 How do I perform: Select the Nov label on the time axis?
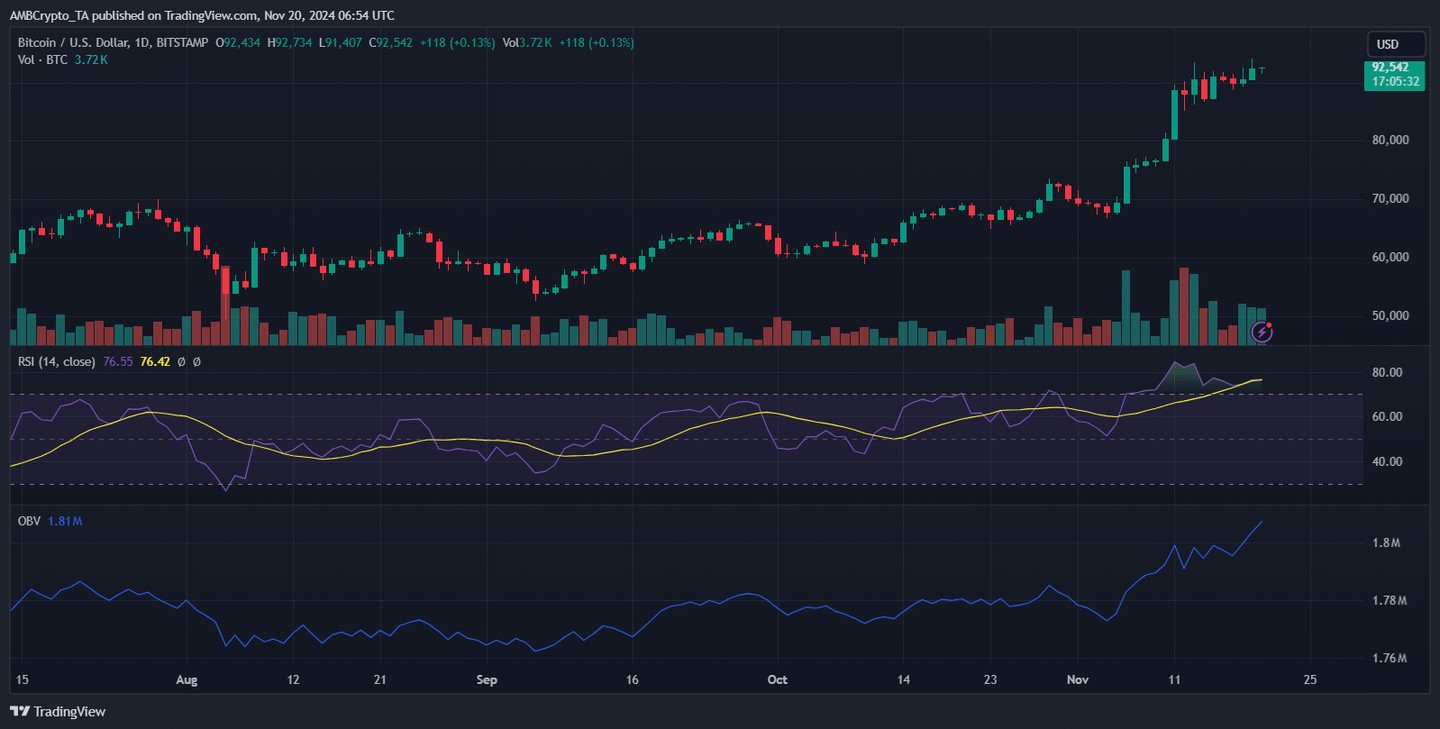point(1077,679)
